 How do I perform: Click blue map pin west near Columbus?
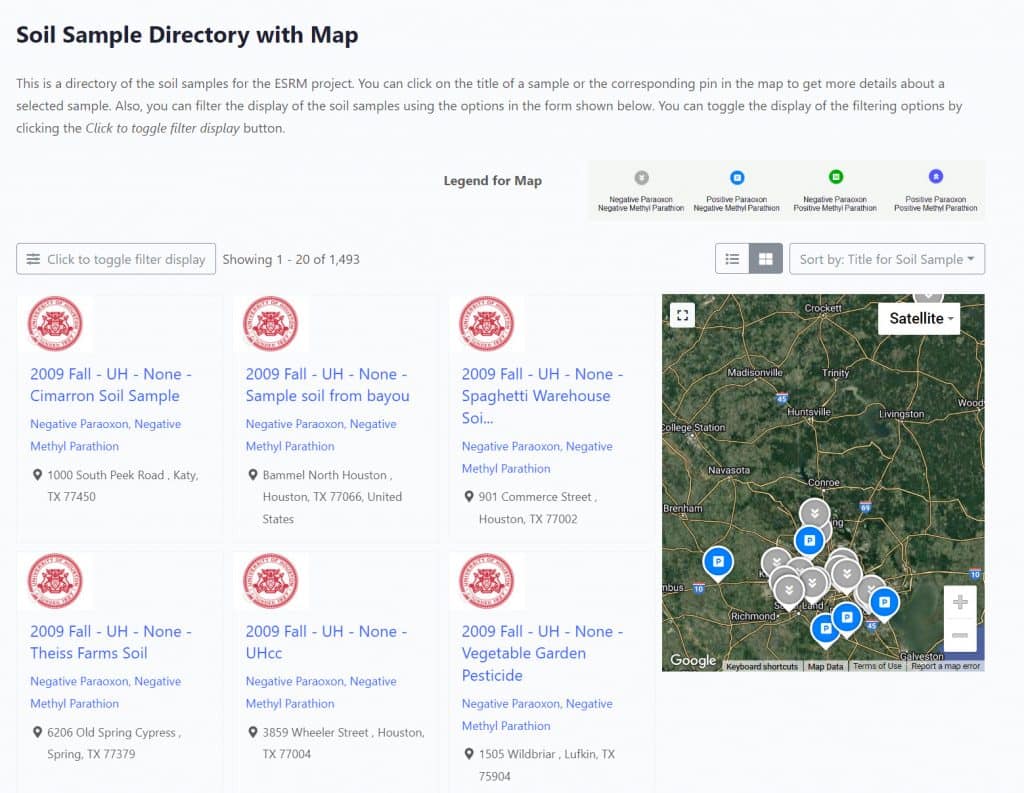coord(718,563)
